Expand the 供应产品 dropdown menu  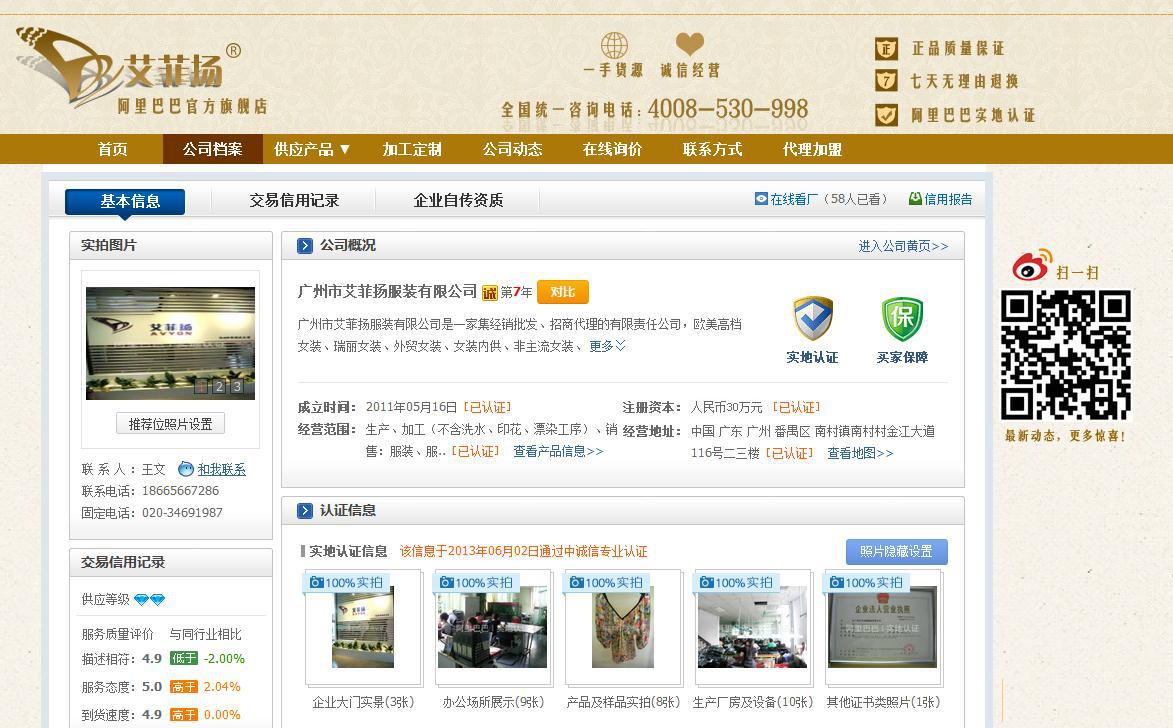(x=312, y=150)
